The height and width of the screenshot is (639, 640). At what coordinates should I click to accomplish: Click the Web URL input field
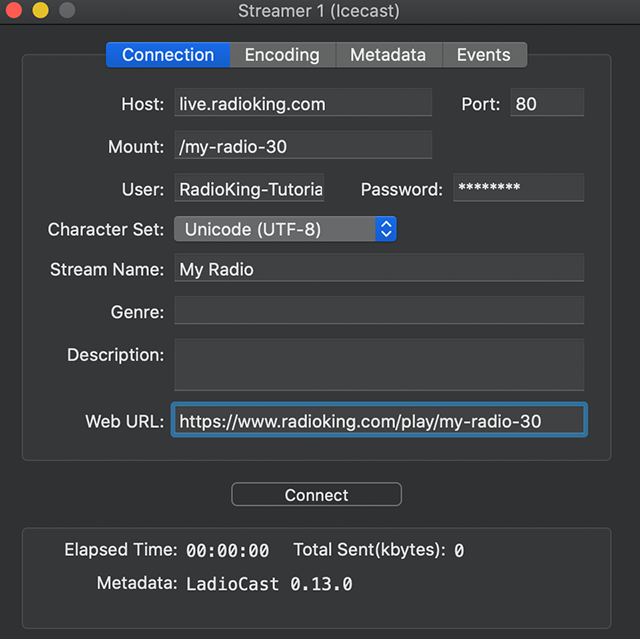coord(378,421)
